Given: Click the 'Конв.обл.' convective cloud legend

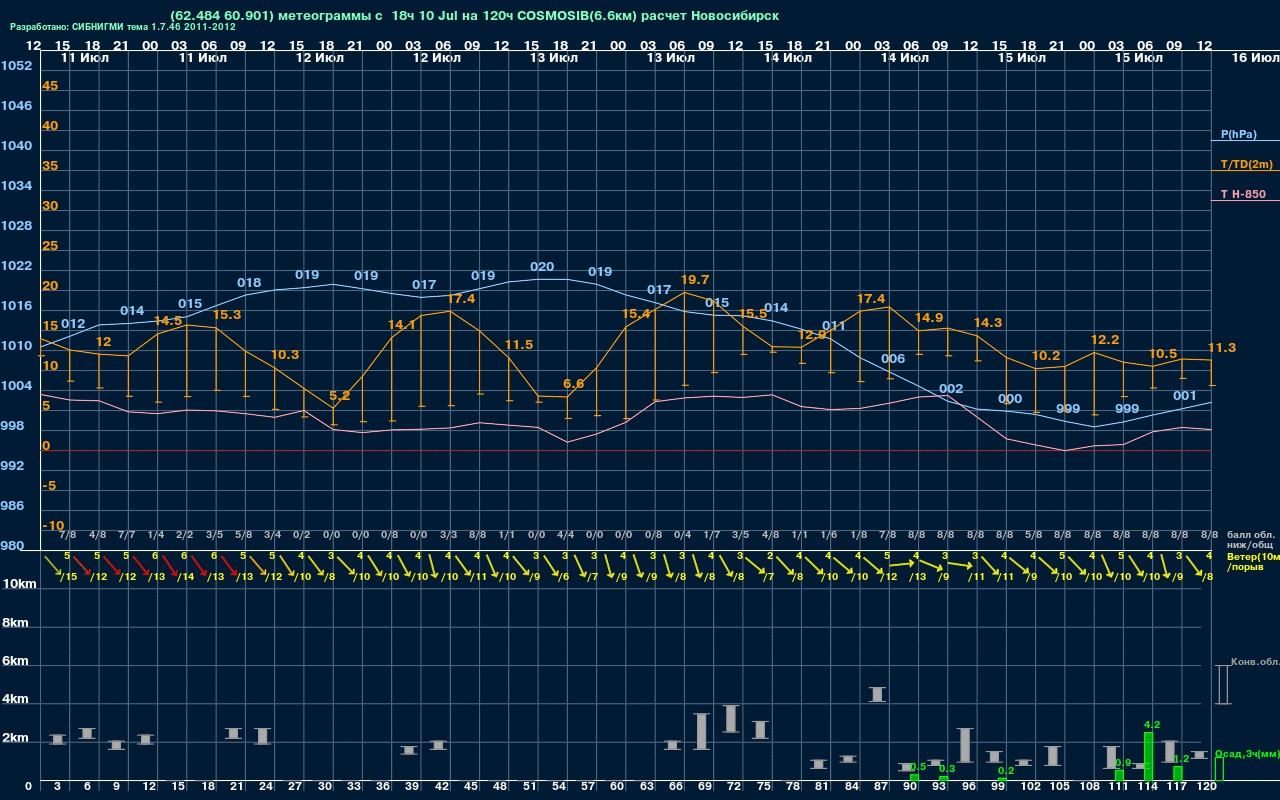Looking at the screenshot, I should click(1255, 661).
